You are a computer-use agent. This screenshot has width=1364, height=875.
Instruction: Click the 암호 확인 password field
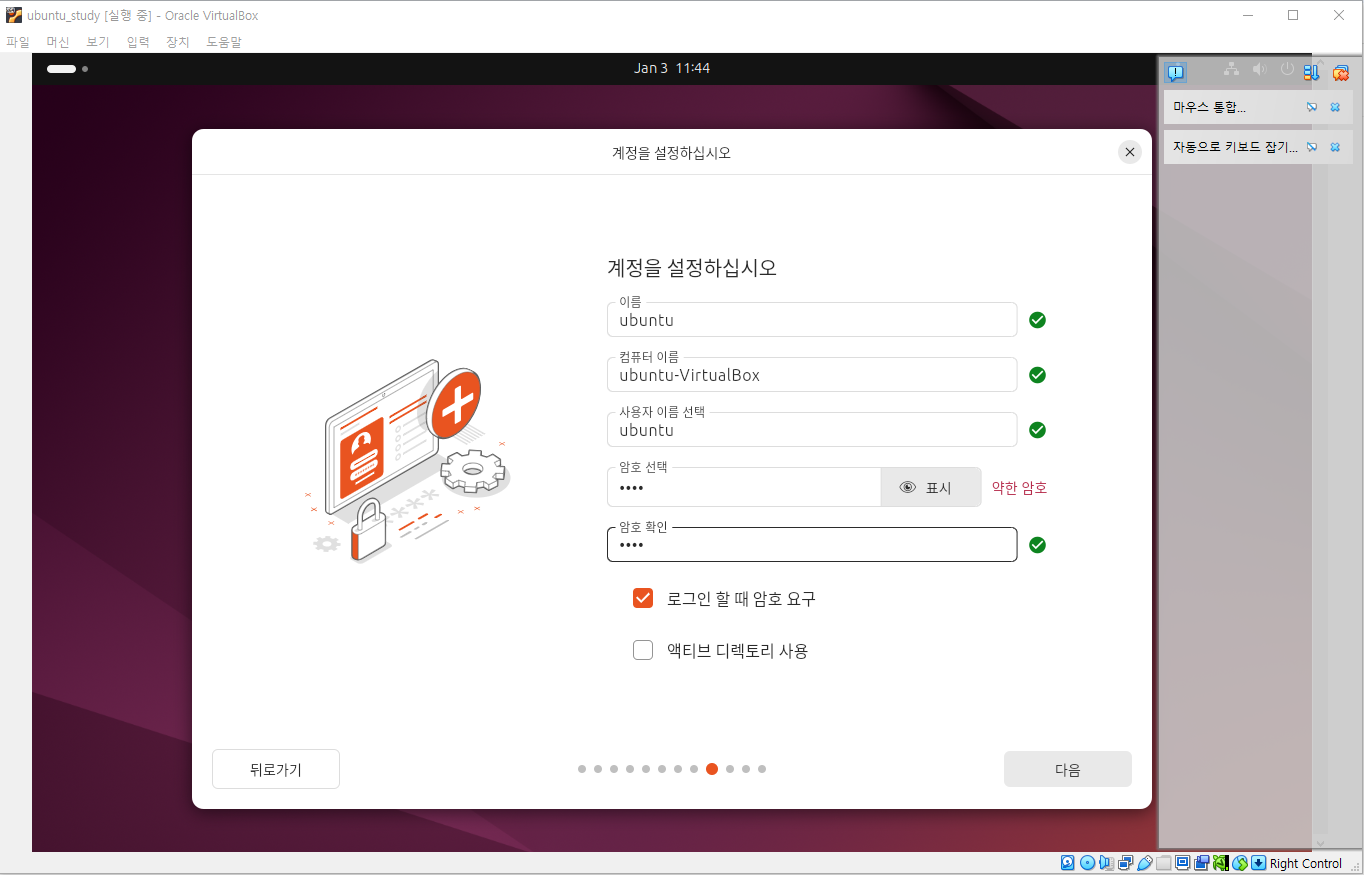812,545
